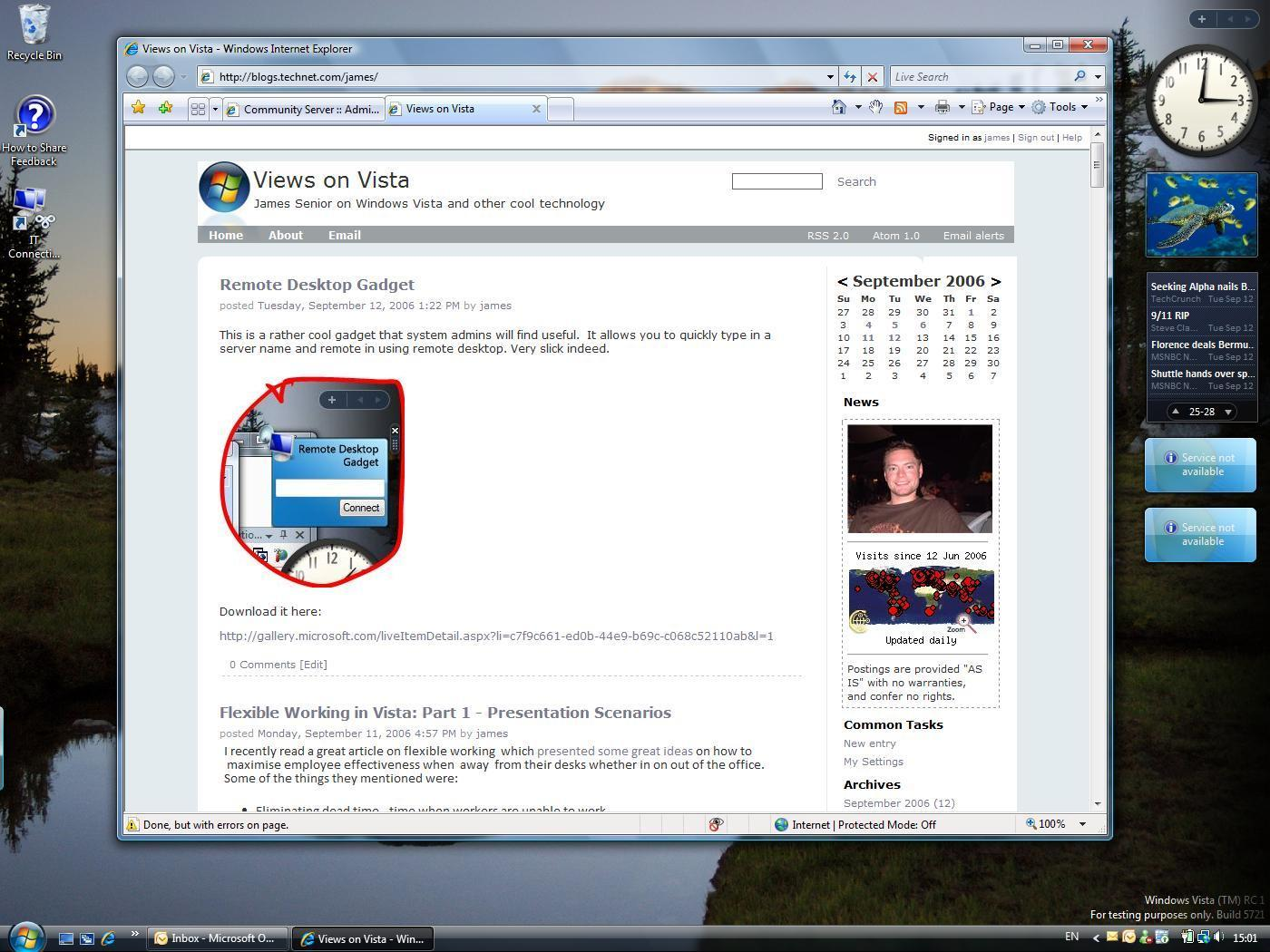Click the Email alerts link

click(x=973, y=236)
